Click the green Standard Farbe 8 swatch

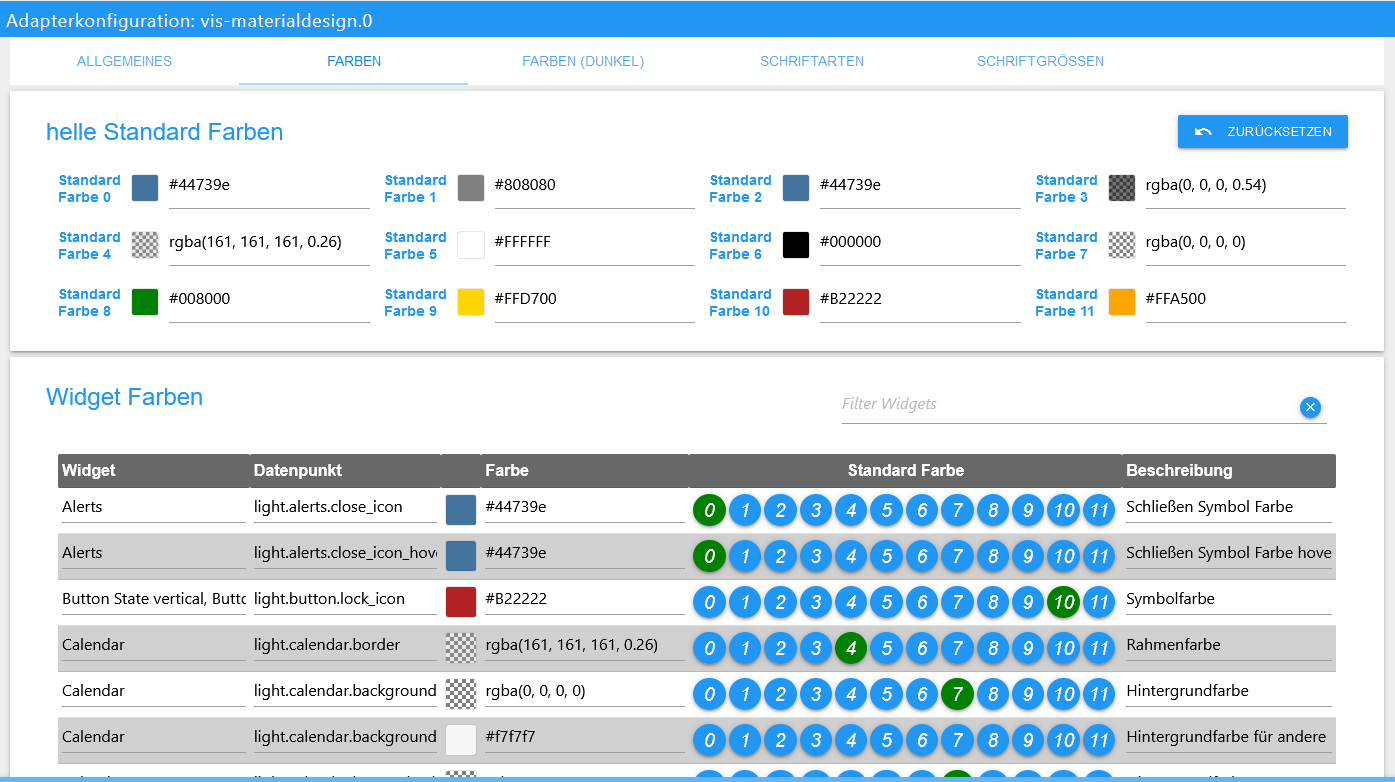(145, 302)
